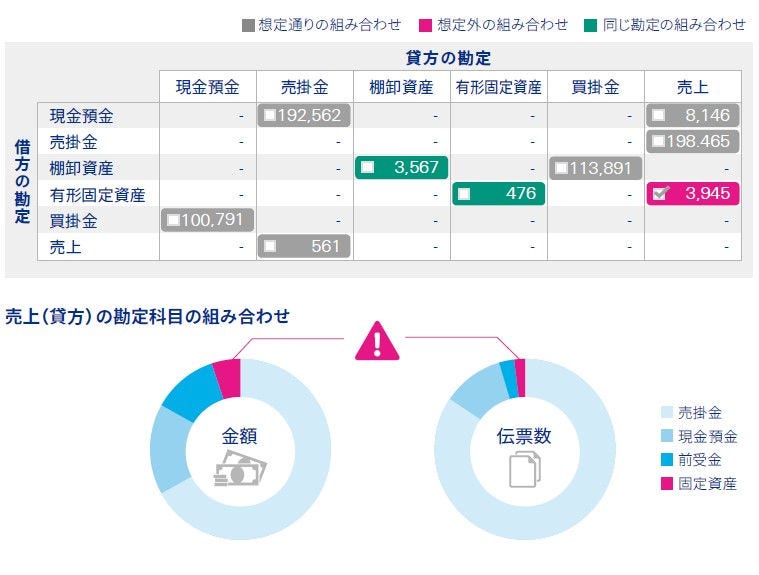The width and height of the screenshot is (759, 575).
Task: Click the 売掛金 legend color swatch
Action: 667,412
